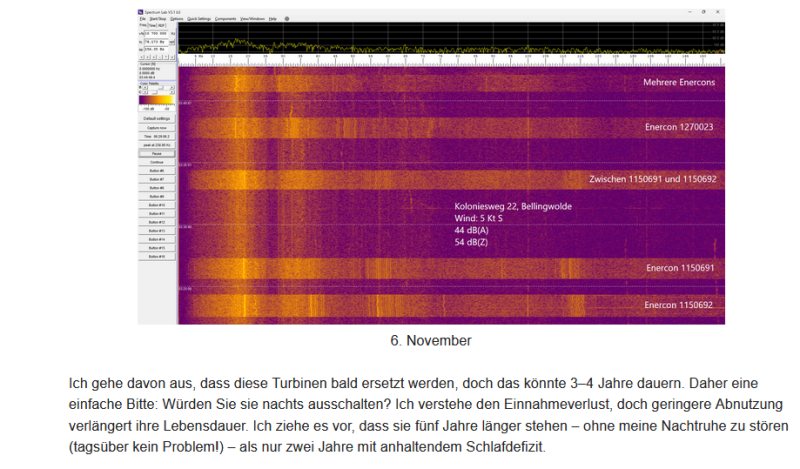This screenshot has height=469, width=800.
Task: Click the 'Enercon 1150691' label
Action: (x=680, y=268)
